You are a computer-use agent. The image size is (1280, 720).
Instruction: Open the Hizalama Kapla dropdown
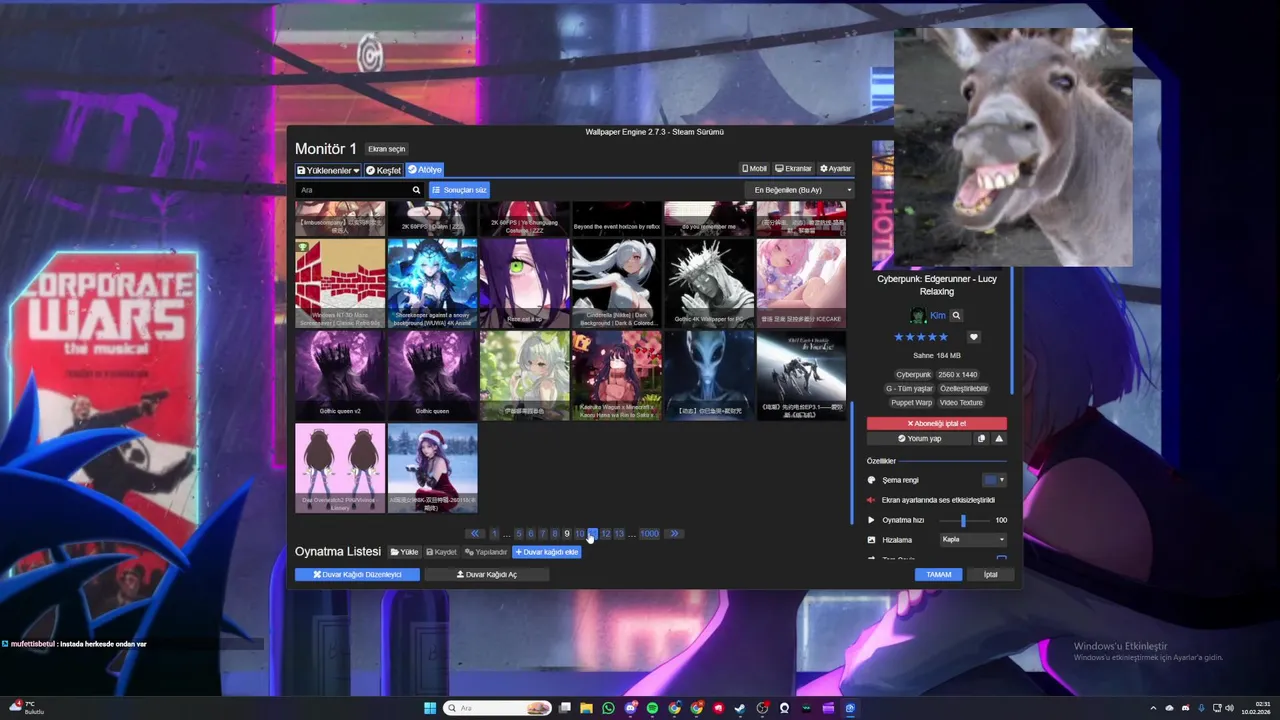pos(973,539)
